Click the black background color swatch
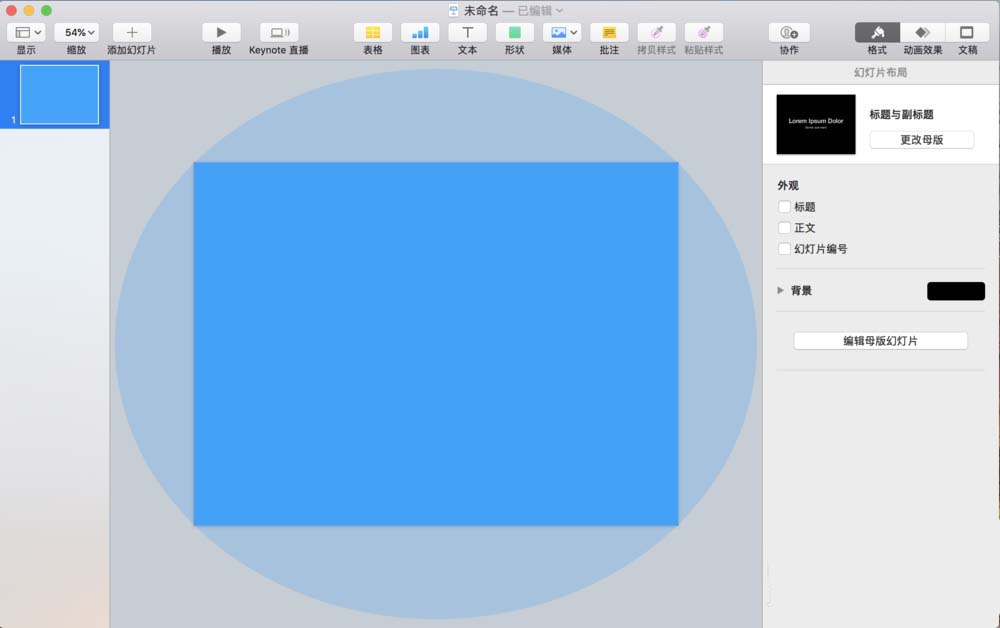This screenshot has height=628, width=1000. [956, 291]
